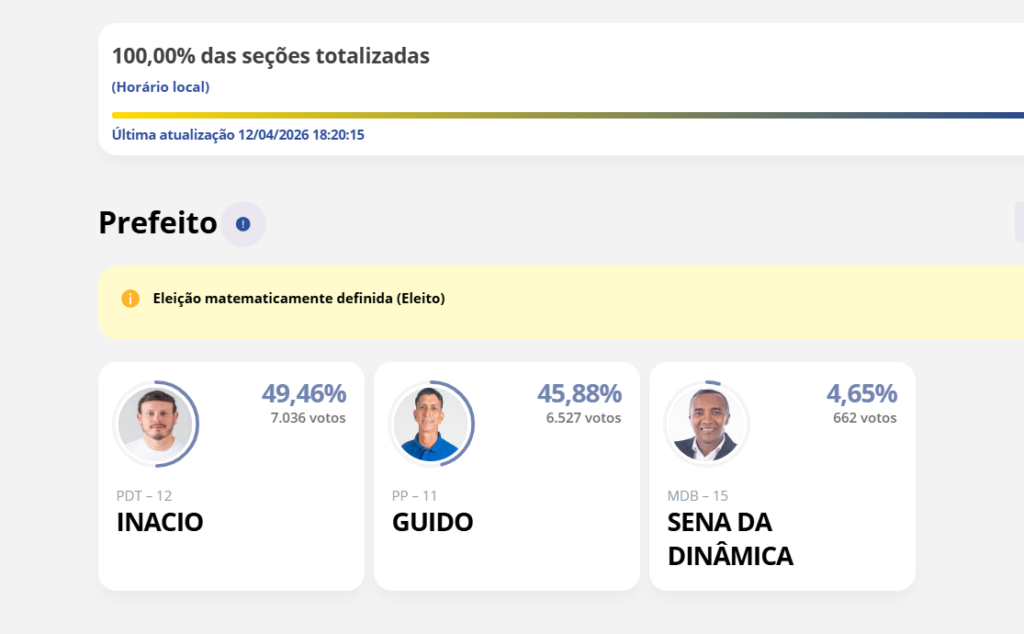Click the Eleição matematicamente definida notice
The image size is (1024, 634).
click(x=299, y=298)
